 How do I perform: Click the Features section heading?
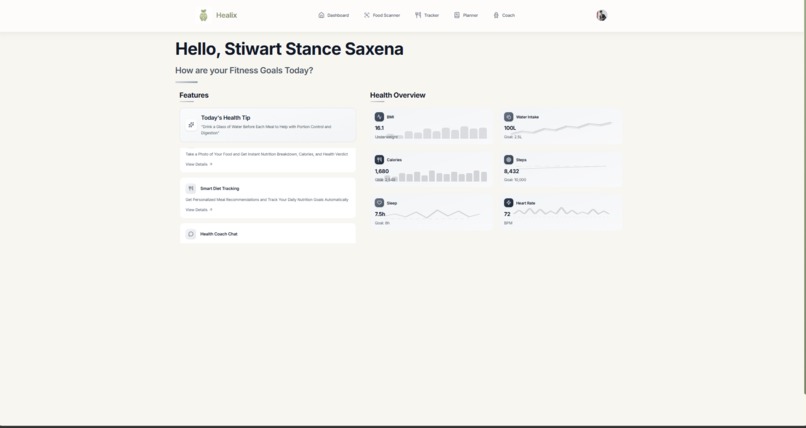click(x=194, y=95)
